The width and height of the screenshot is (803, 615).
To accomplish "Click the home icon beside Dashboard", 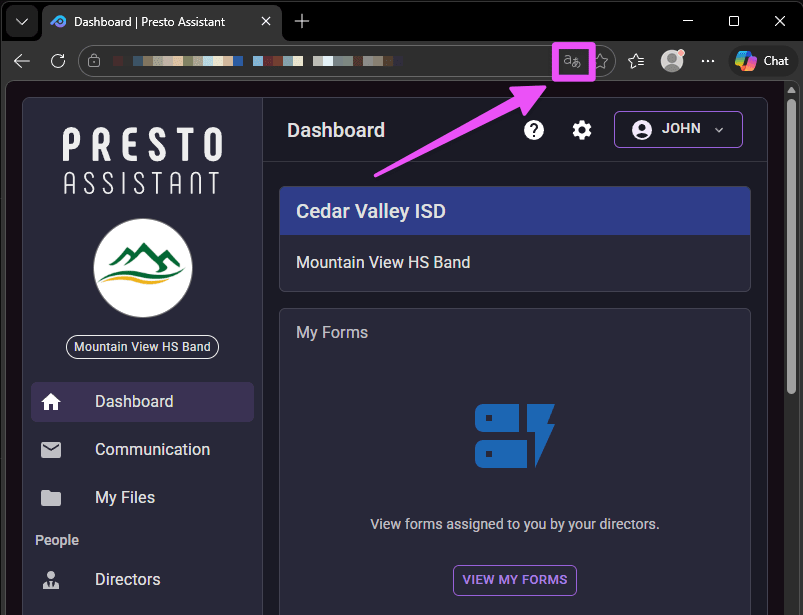I will 51,402.
